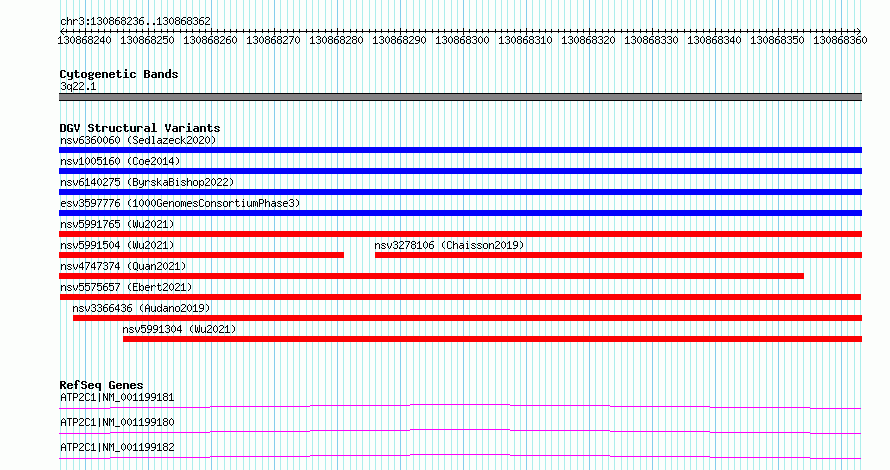
Task: Open variant nsv5991504 (Wu2021) label
Action: coord(117,245)
